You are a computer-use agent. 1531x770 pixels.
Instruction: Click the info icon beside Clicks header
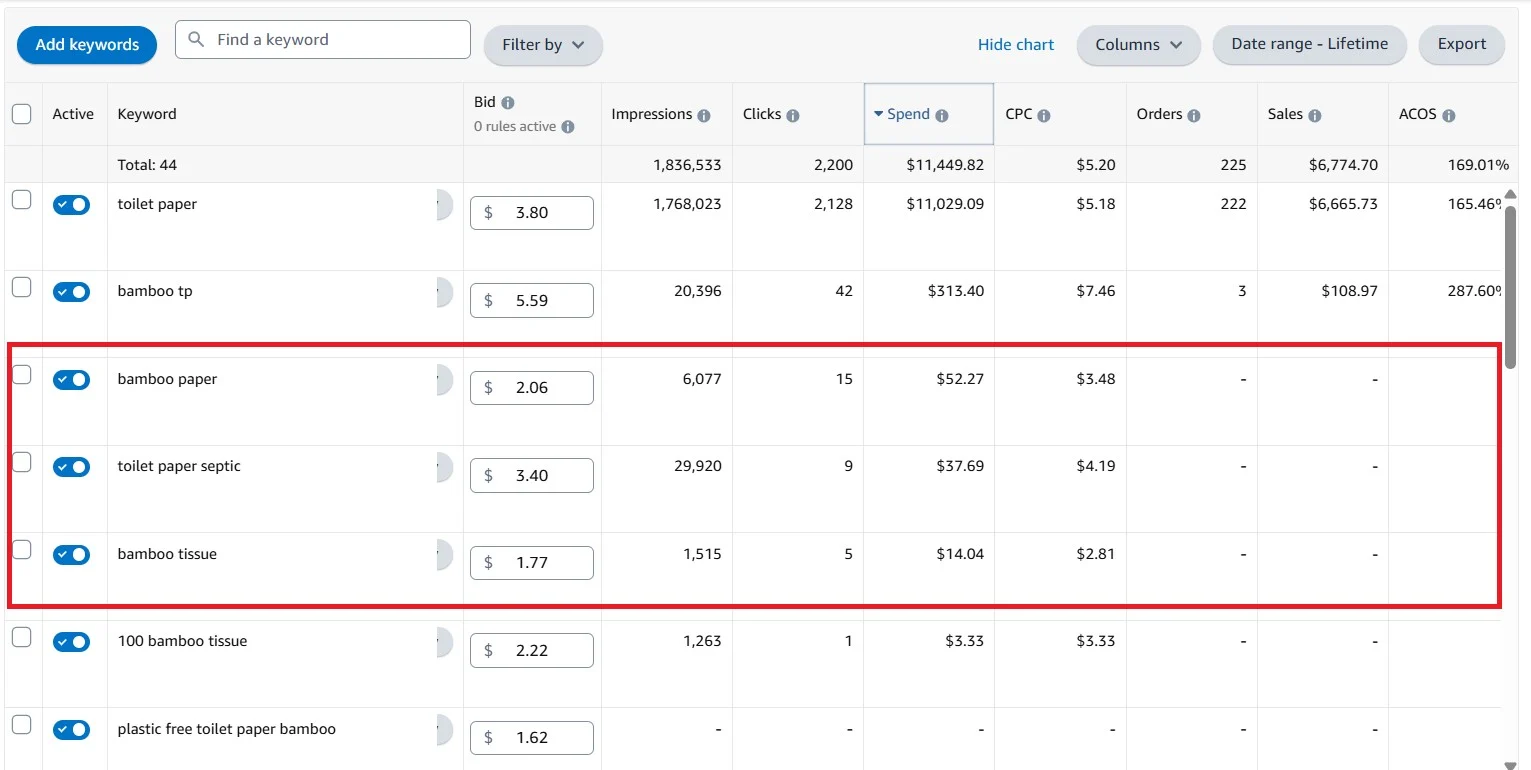coord(793,115)
